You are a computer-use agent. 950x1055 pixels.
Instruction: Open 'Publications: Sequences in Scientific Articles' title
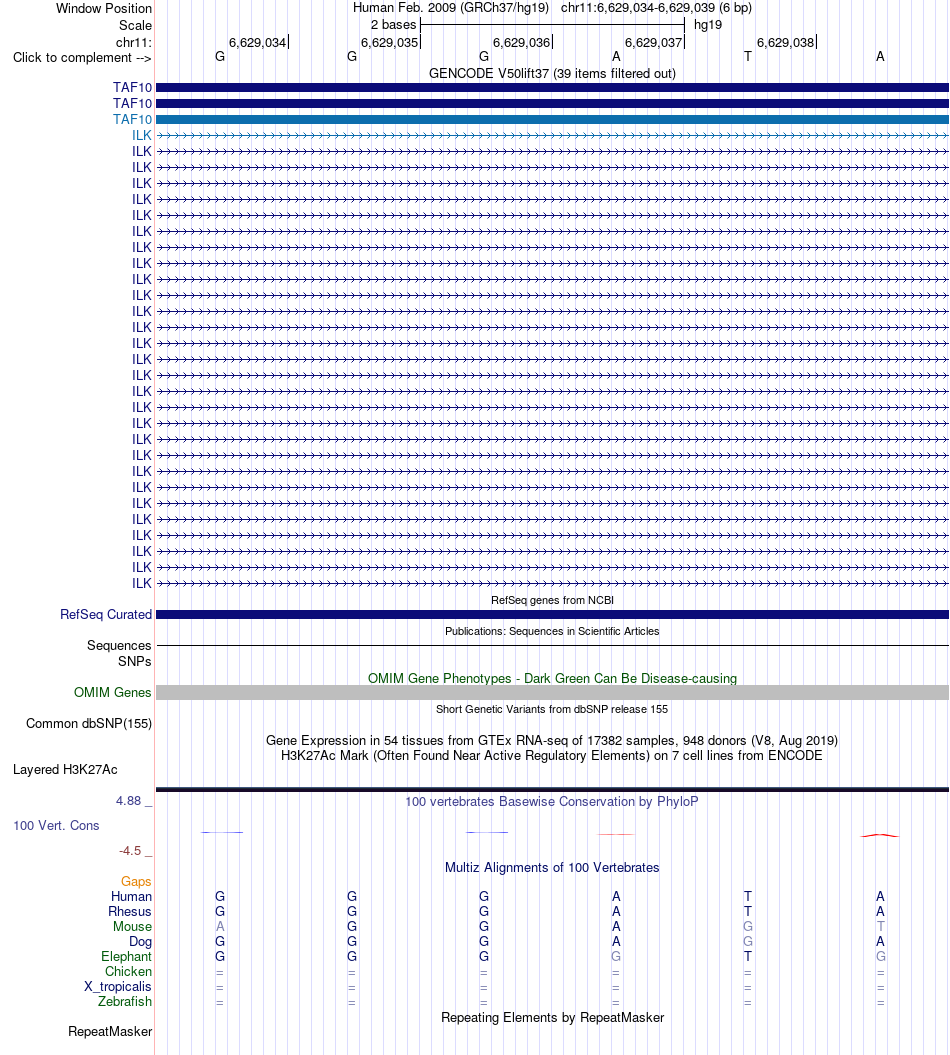click(x=552, y=631)
